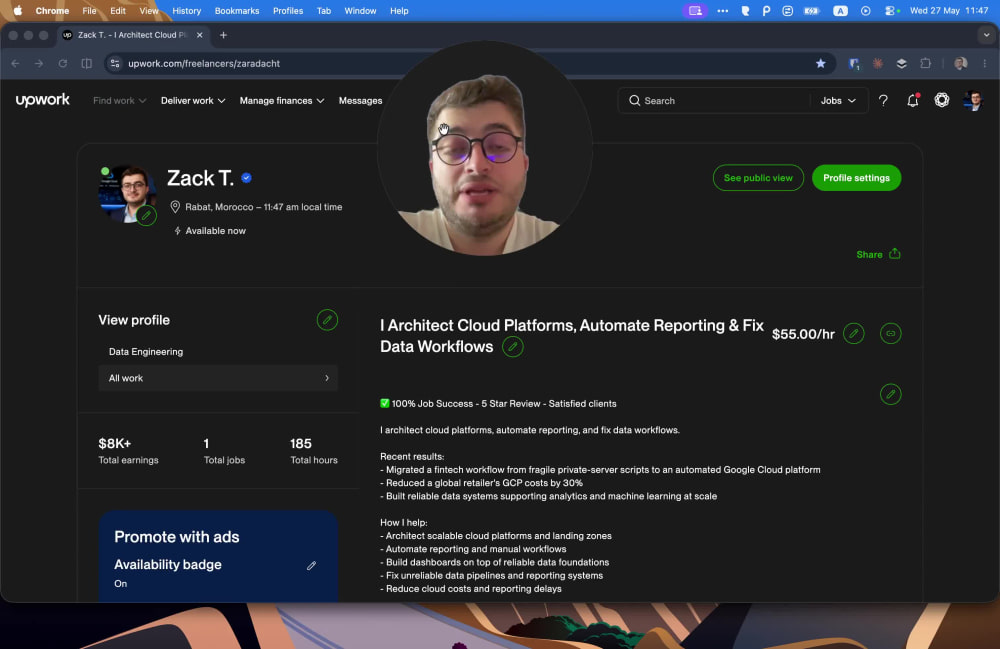
Task: Click the Available now status
Action: (x=210, y=231)
